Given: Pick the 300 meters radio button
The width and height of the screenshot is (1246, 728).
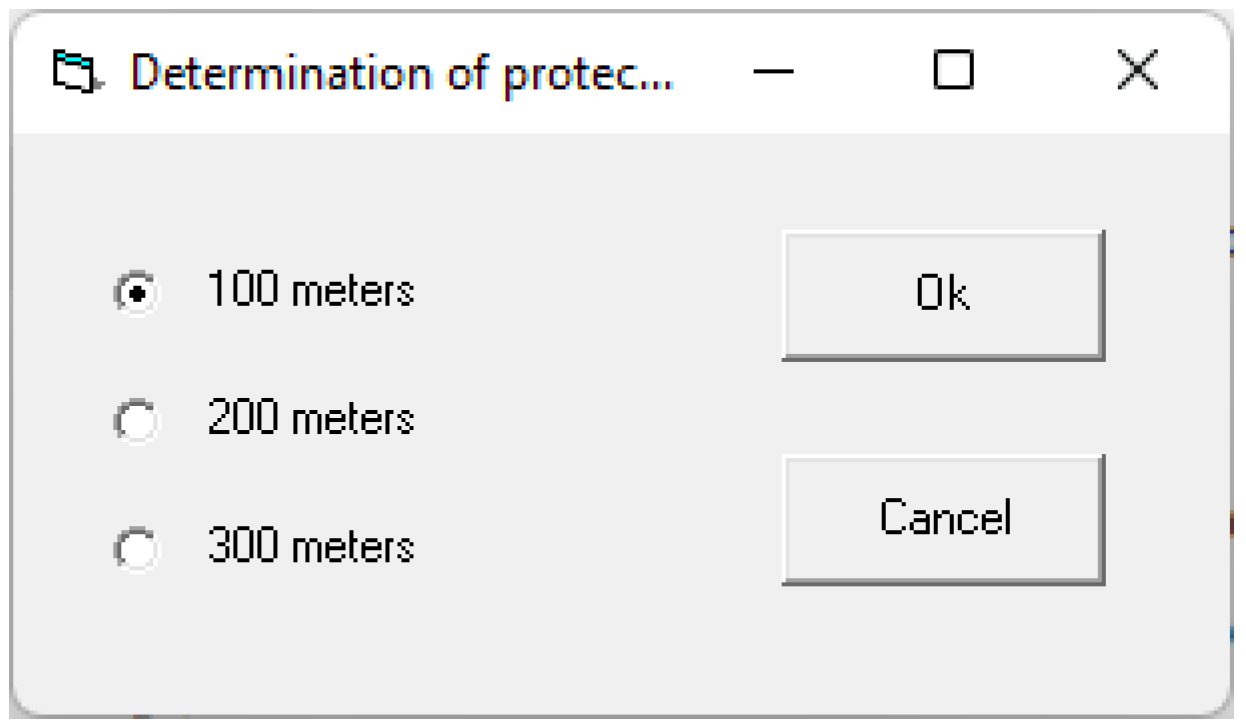Looking at the screenshot, I should 135,548.
